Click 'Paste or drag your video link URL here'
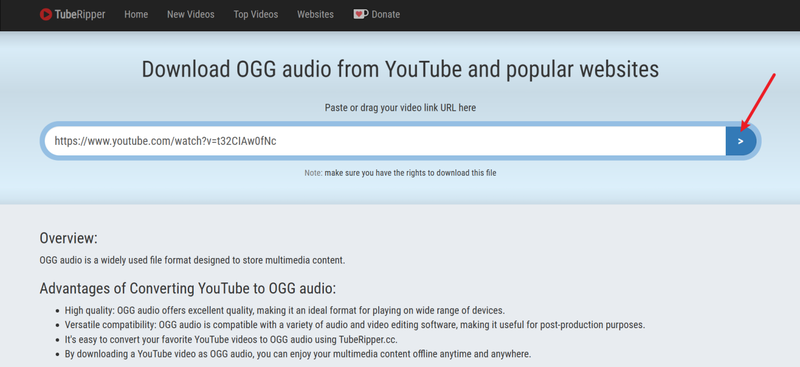This screenshot has height=367, width=800. (400, 108)
